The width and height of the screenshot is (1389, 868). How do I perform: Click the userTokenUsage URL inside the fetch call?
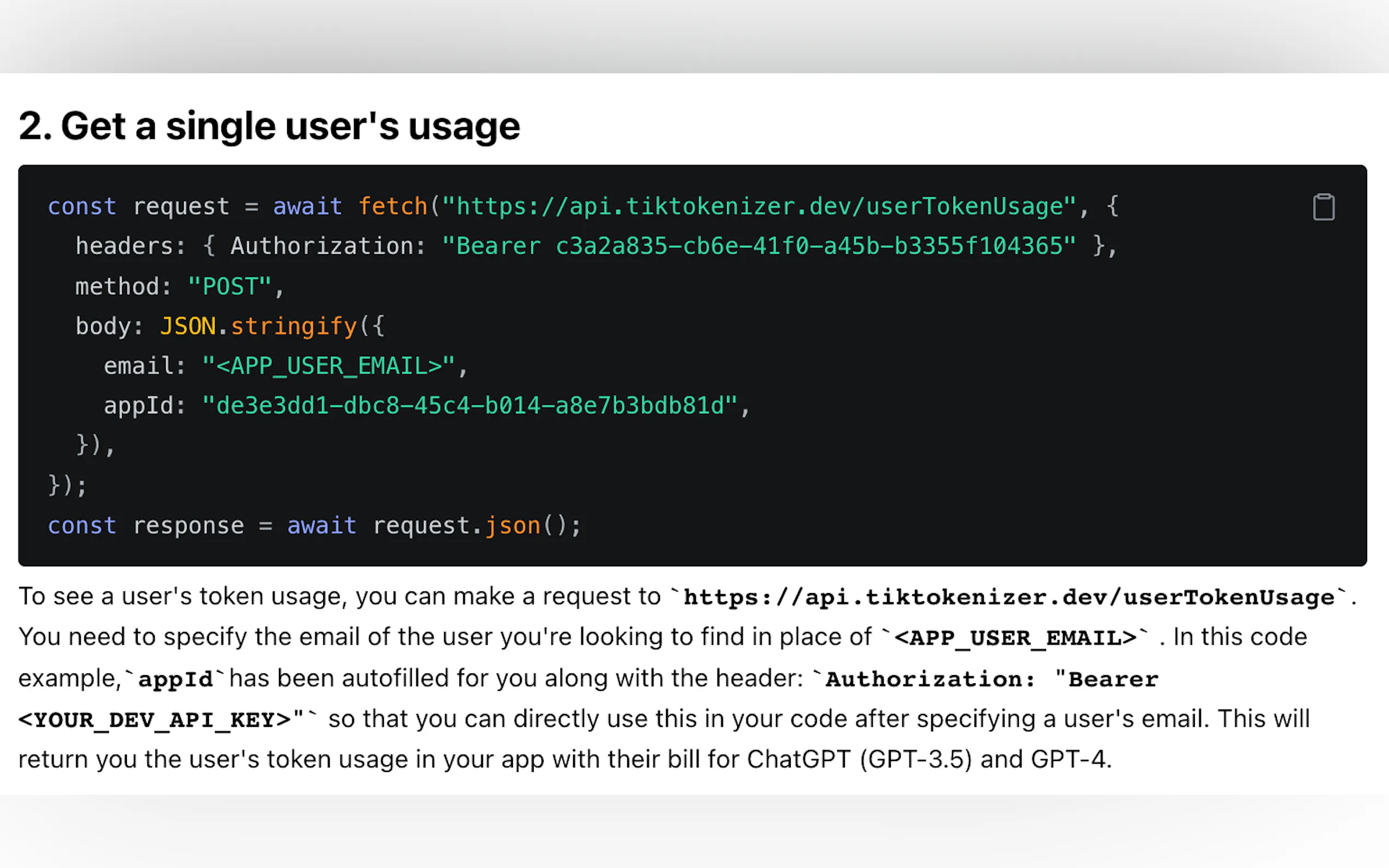pyautogui.click(x=758, y=207)
